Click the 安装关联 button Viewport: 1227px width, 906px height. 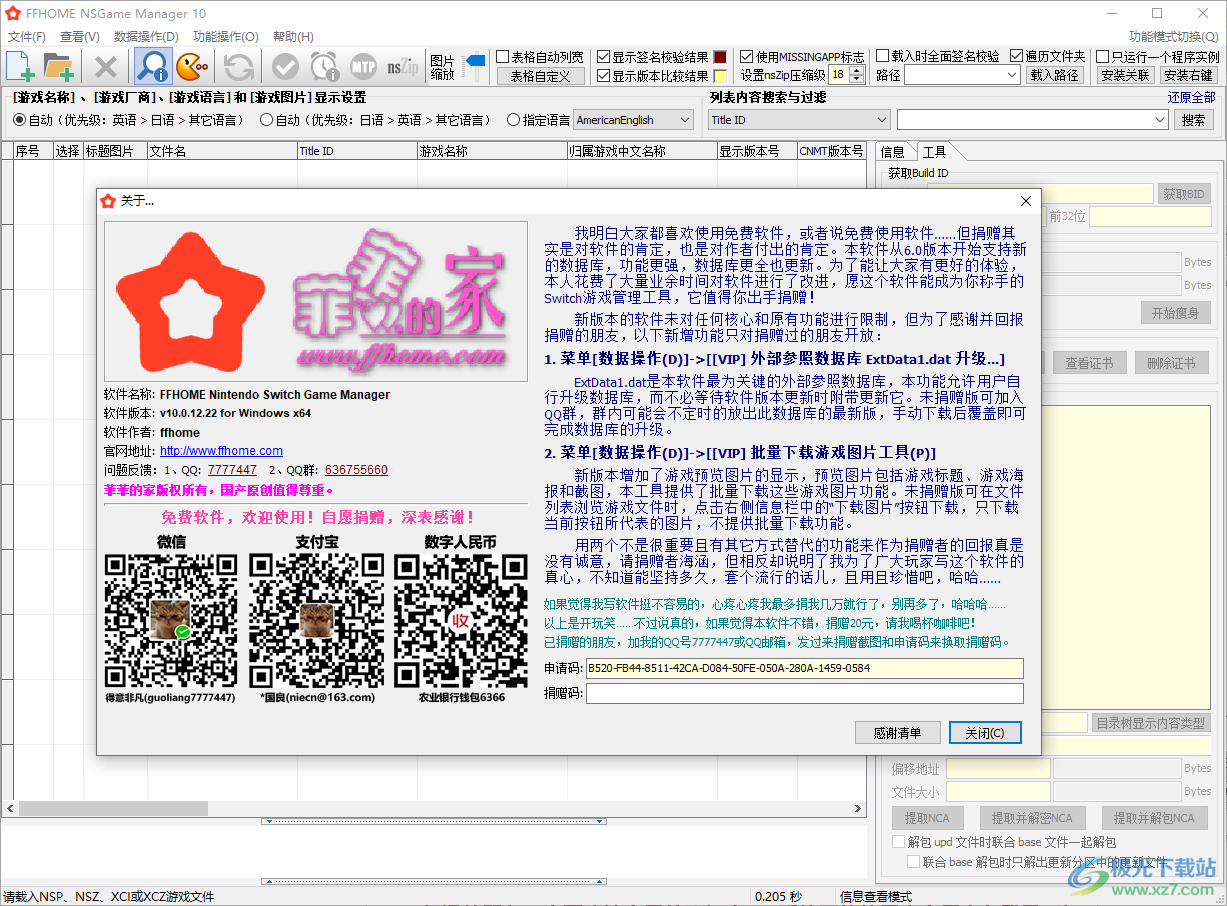coord(1125,75)
